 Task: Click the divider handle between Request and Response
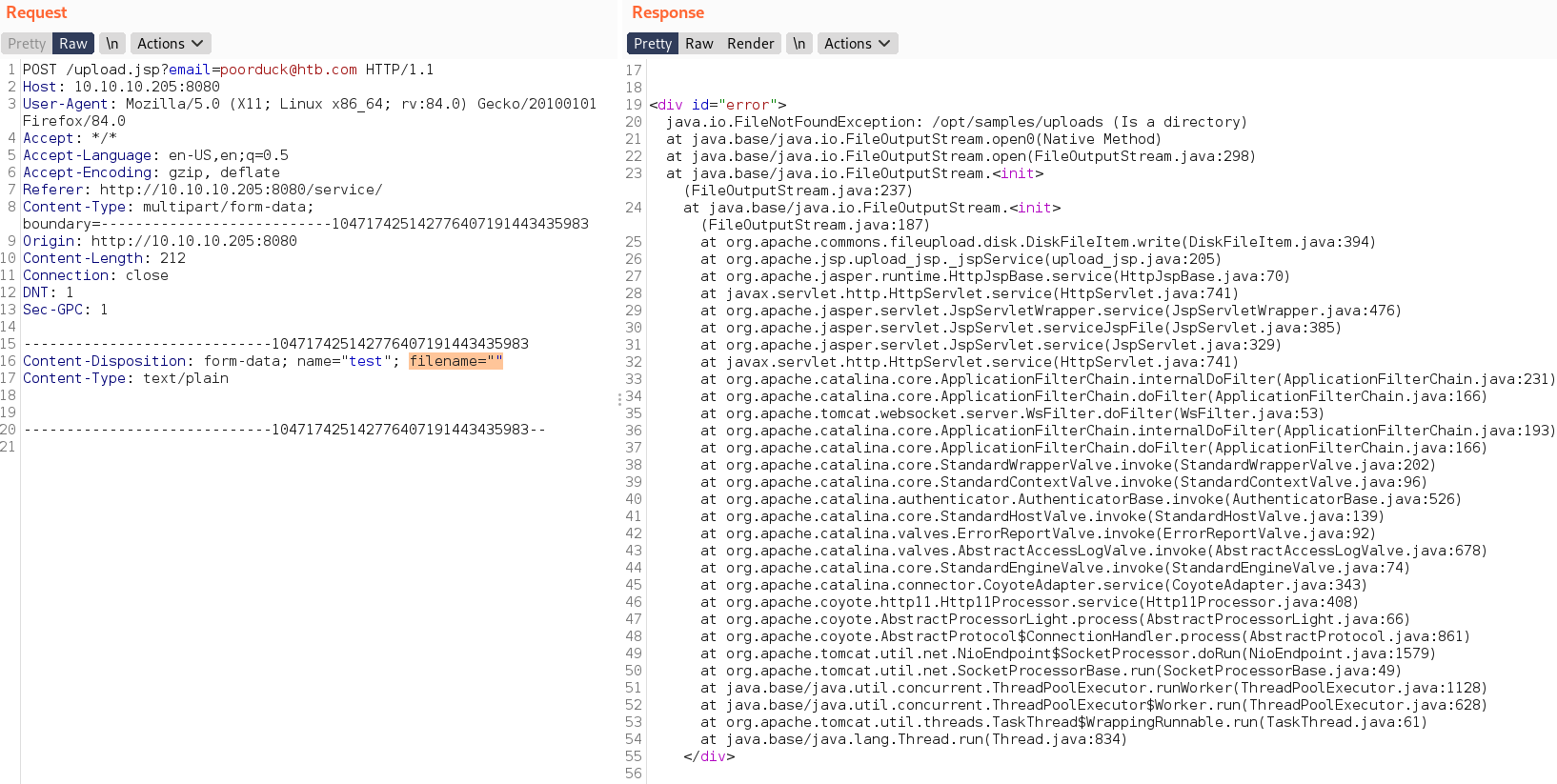click(x=619, y=400)
